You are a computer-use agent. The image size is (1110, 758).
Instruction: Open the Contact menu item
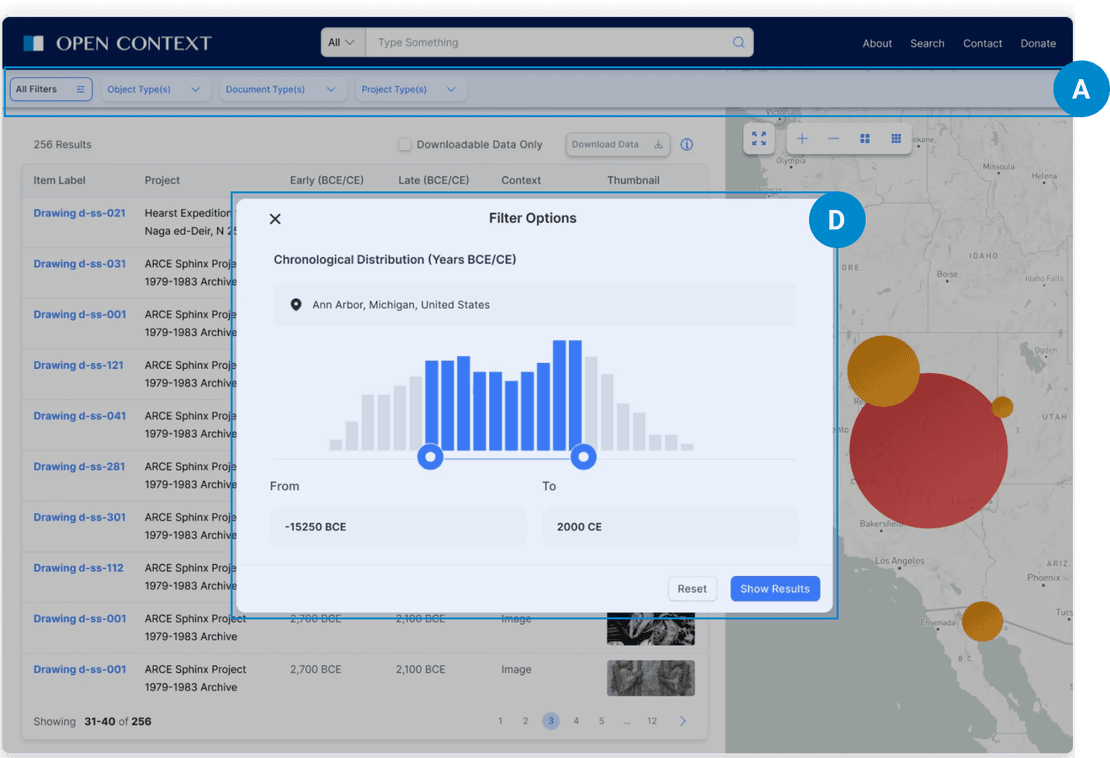tap(982, 43)
